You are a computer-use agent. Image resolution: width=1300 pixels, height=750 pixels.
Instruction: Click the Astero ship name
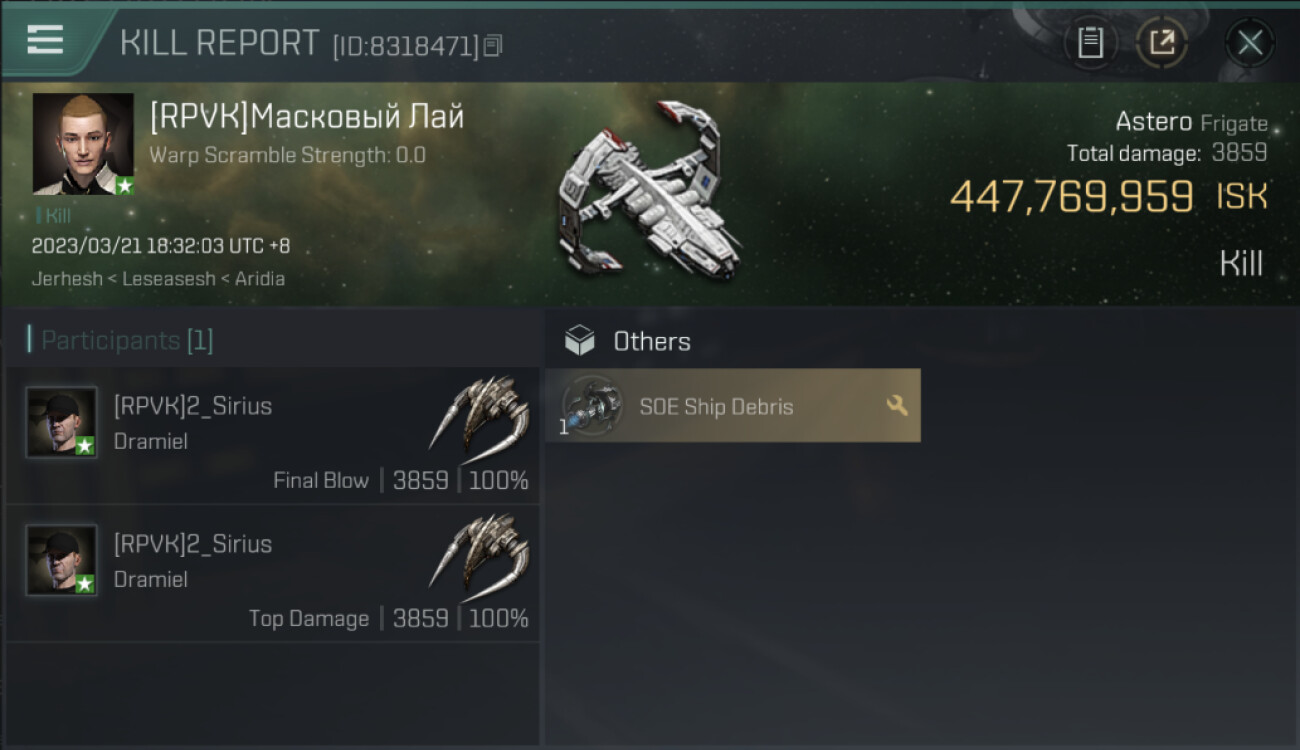tap(1153, 122)
